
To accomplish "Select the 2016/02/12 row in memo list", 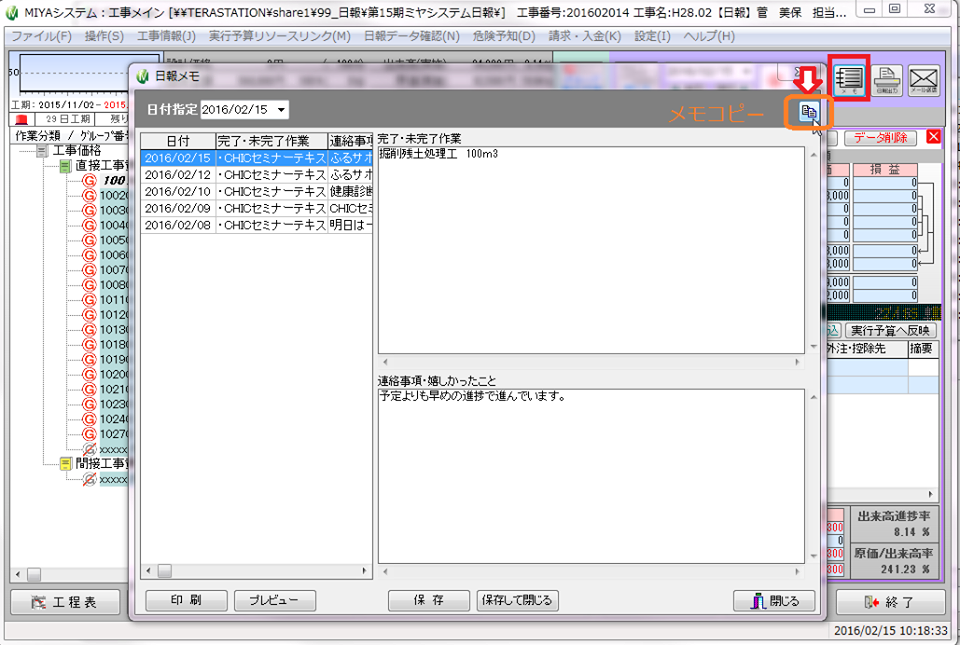I will 256,175.
